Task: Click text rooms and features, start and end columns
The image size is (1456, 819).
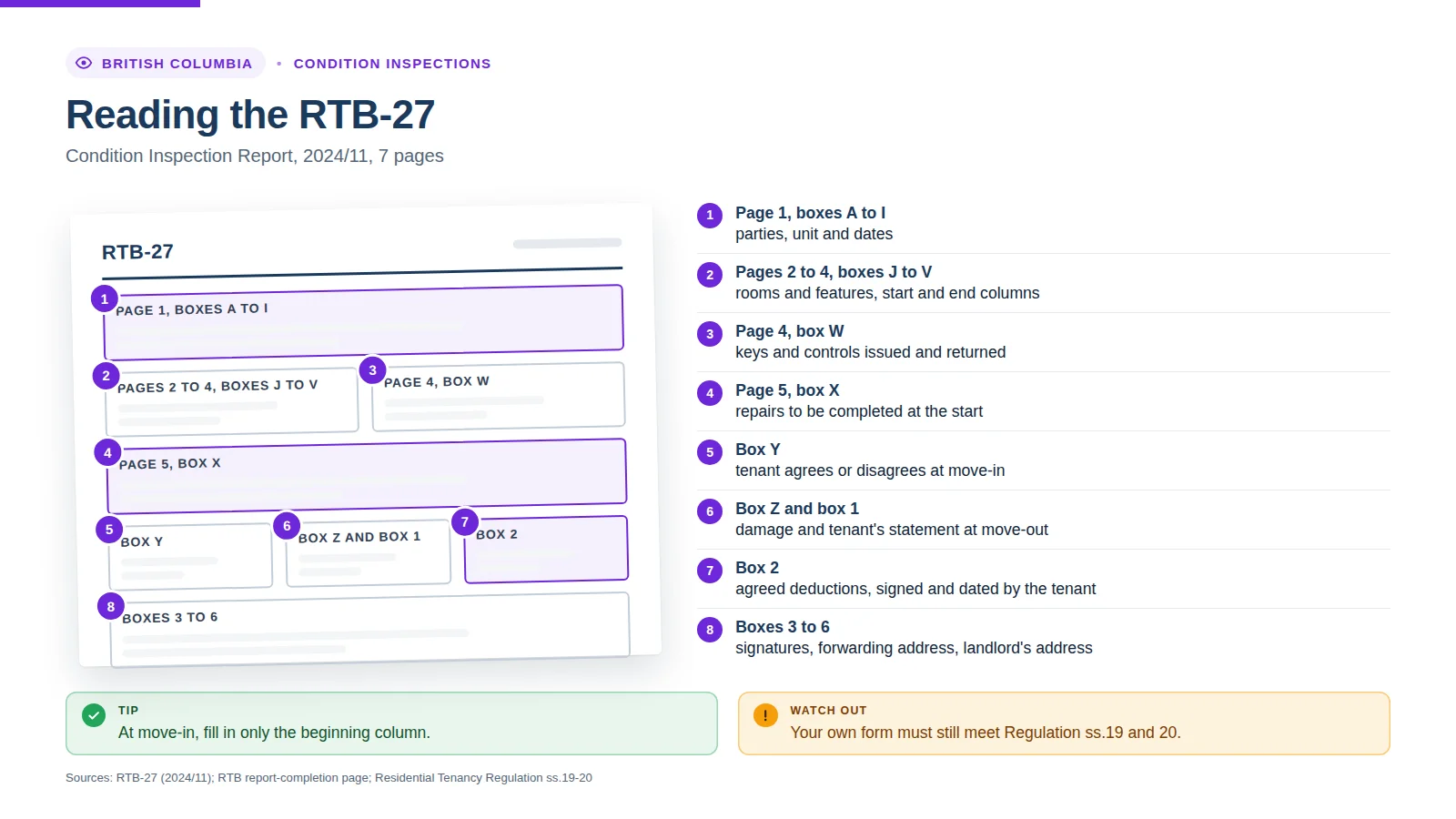Action: tap(887, 293)
